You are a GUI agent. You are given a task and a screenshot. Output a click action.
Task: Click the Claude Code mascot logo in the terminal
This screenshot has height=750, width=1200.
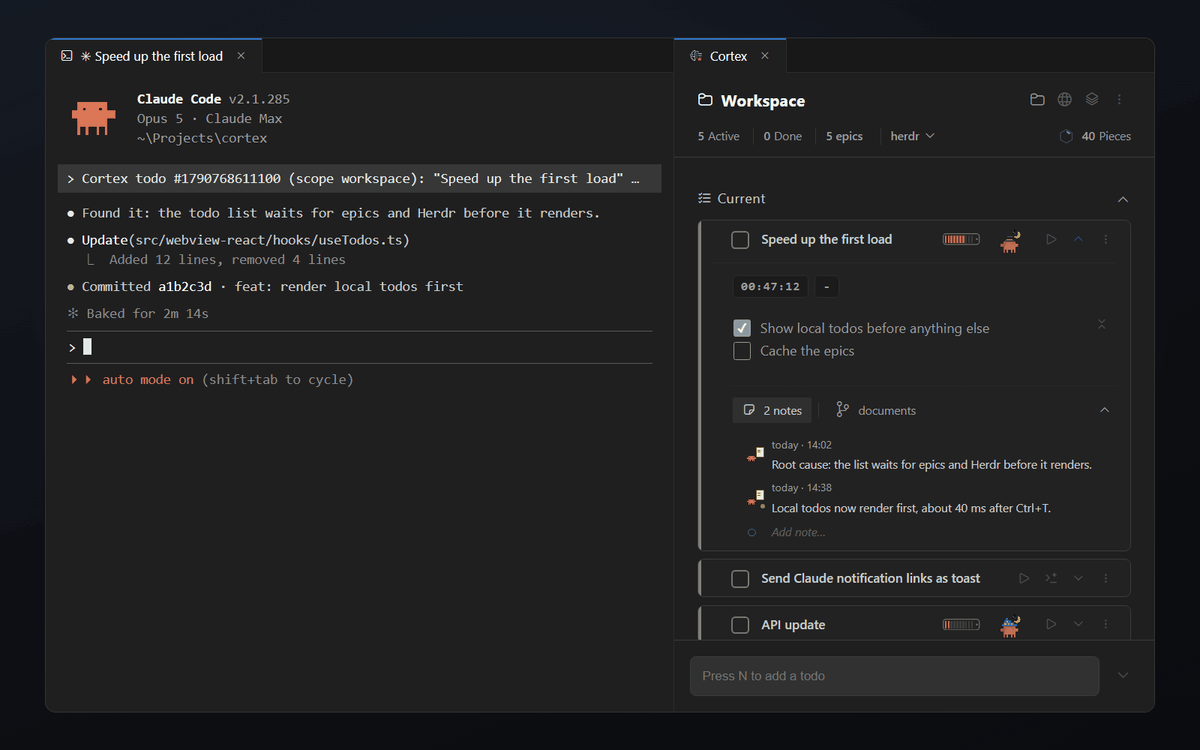tap(94, 118)
